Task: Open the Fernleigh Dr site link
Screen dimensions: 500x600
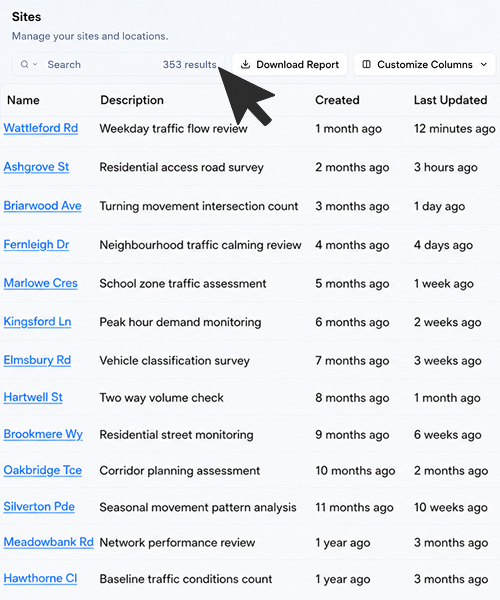Action: point(36,244)
